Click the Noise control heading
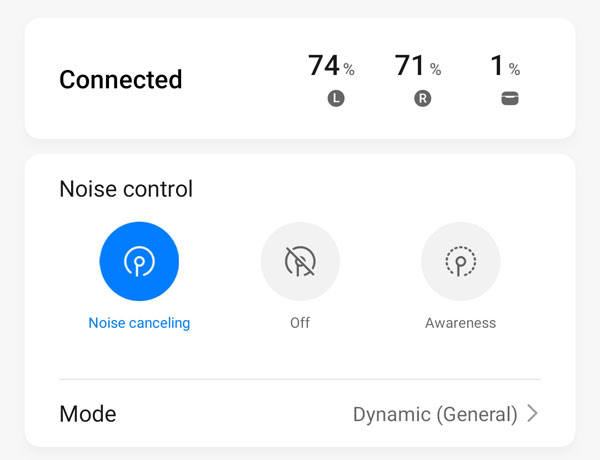 pyautogui.click(x=126, y=189)
